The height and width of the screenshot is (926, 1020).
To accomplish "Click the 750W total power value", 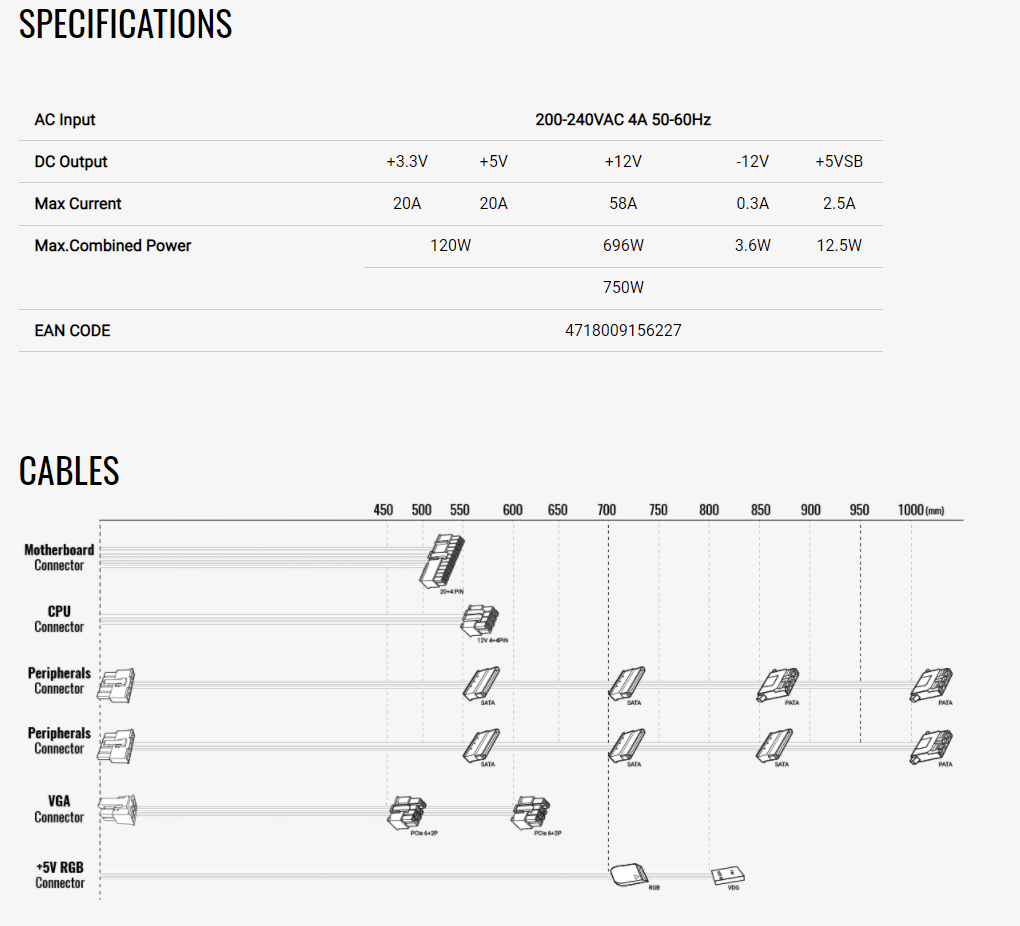I will [x=623, y=288].
